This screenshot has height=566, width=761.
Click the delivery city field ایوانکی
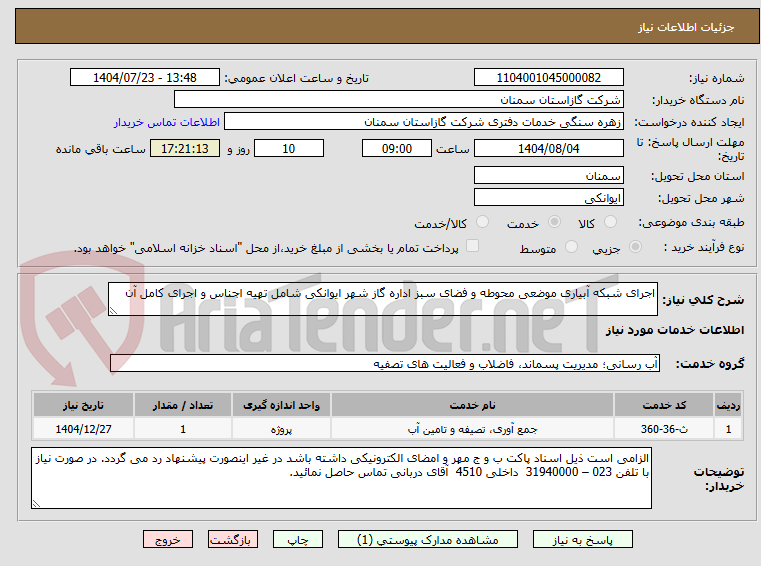(x=548, y=198)
